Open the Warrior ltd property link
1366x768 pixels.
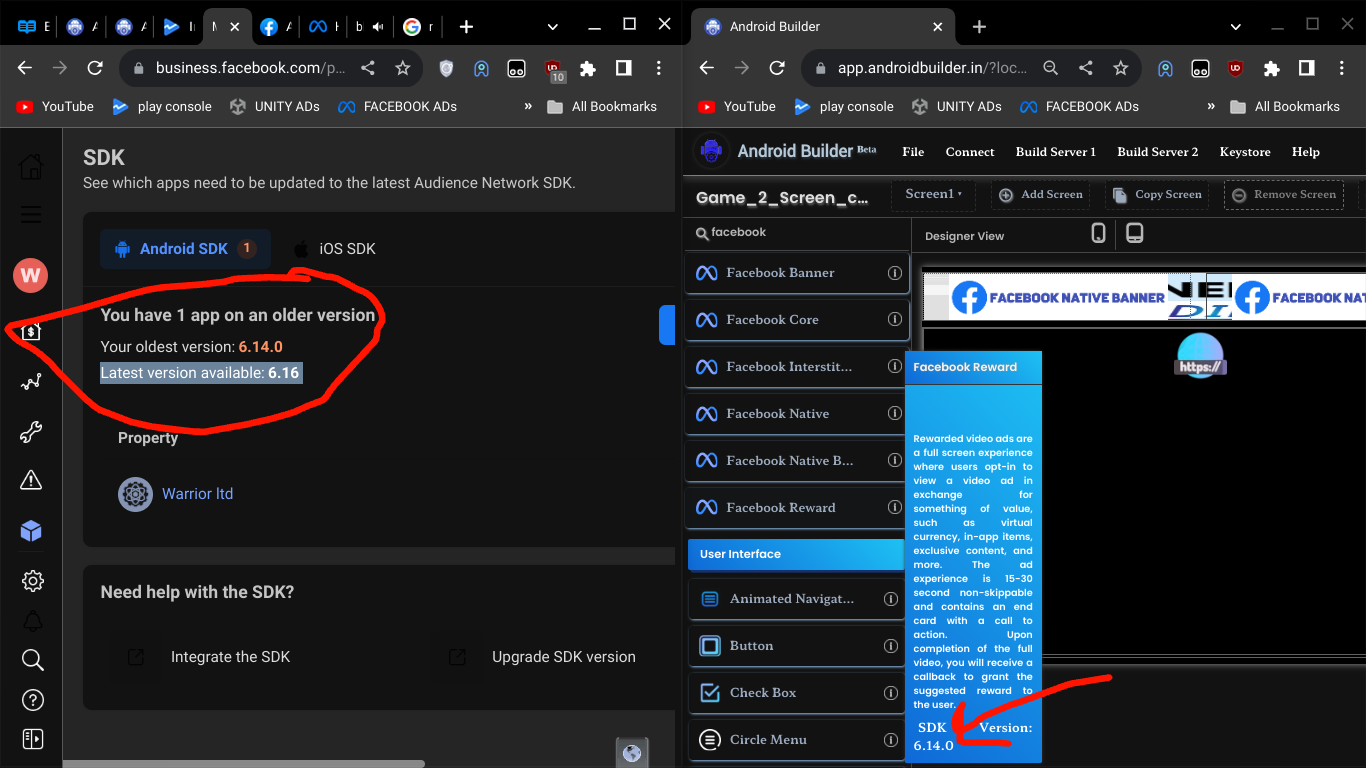click(x=197, y=494)
